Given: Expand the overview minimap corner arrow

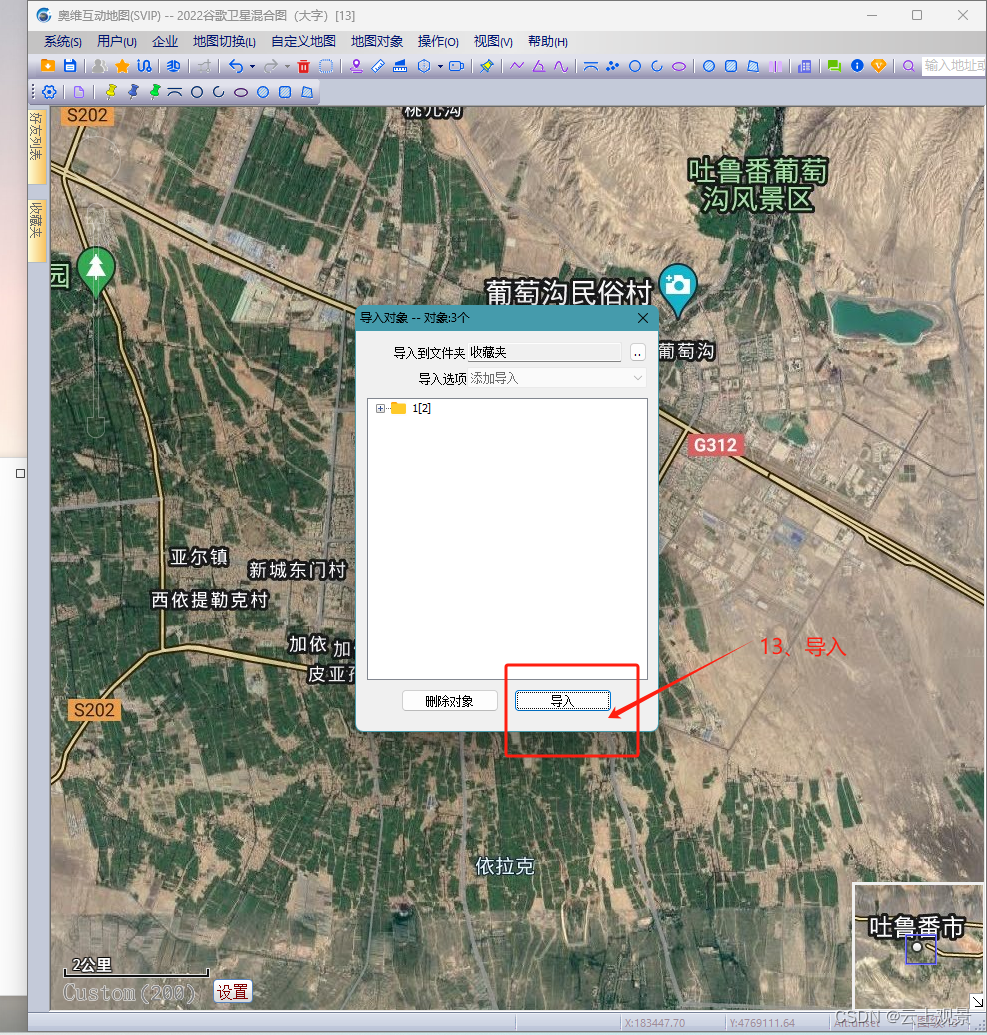Looking at the screenshot, I should [977, 1002].
